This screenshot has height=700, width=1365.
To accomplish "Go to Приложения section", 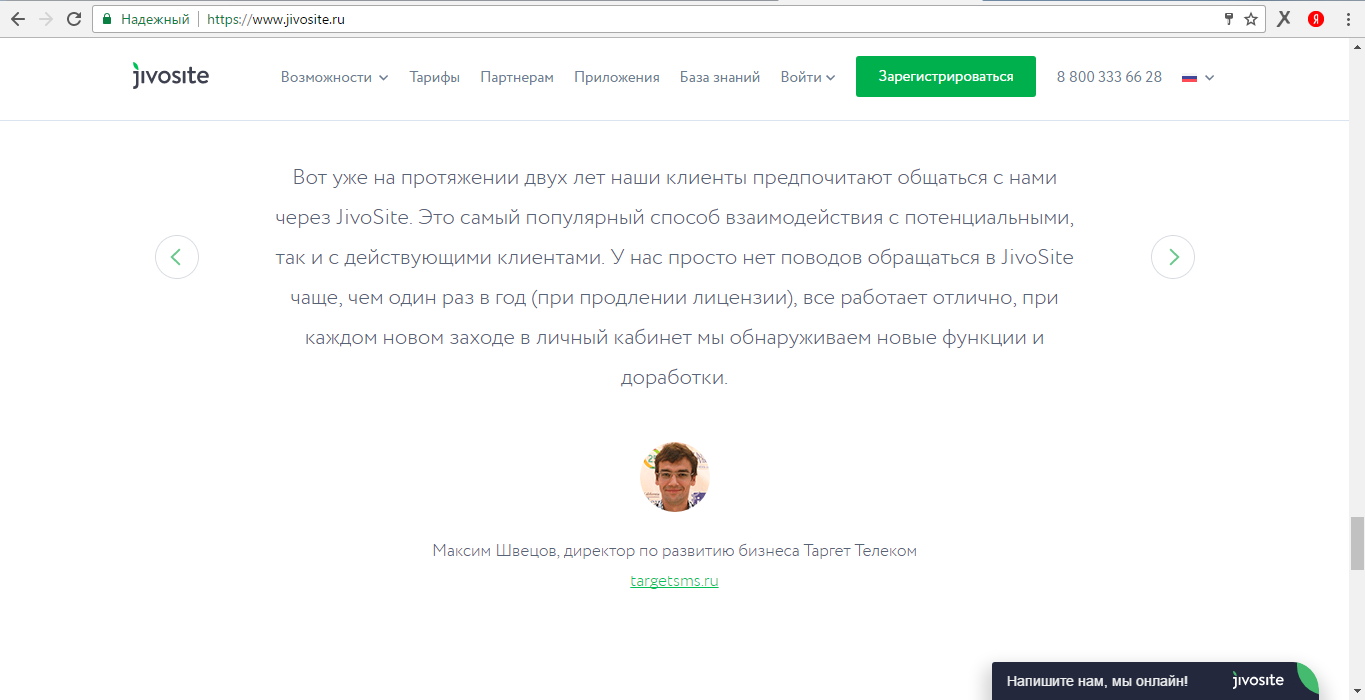I will pos(617,77).
